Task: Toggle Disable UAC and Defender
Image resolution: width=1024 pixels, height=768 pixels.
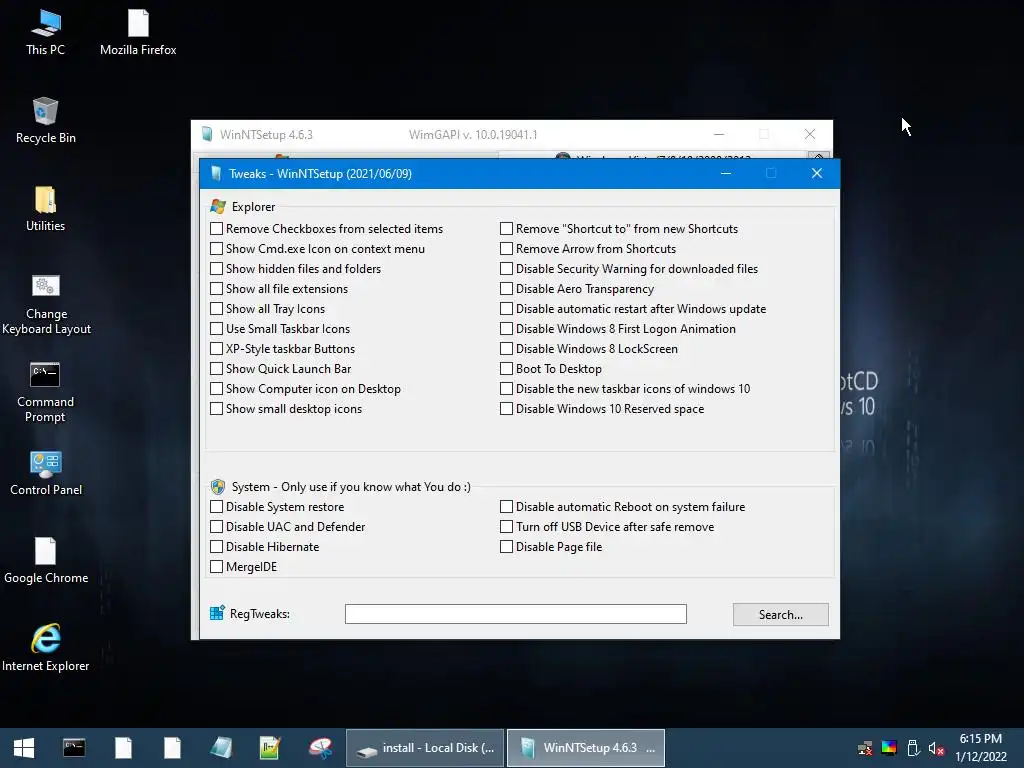Action: tap(216, 526)
